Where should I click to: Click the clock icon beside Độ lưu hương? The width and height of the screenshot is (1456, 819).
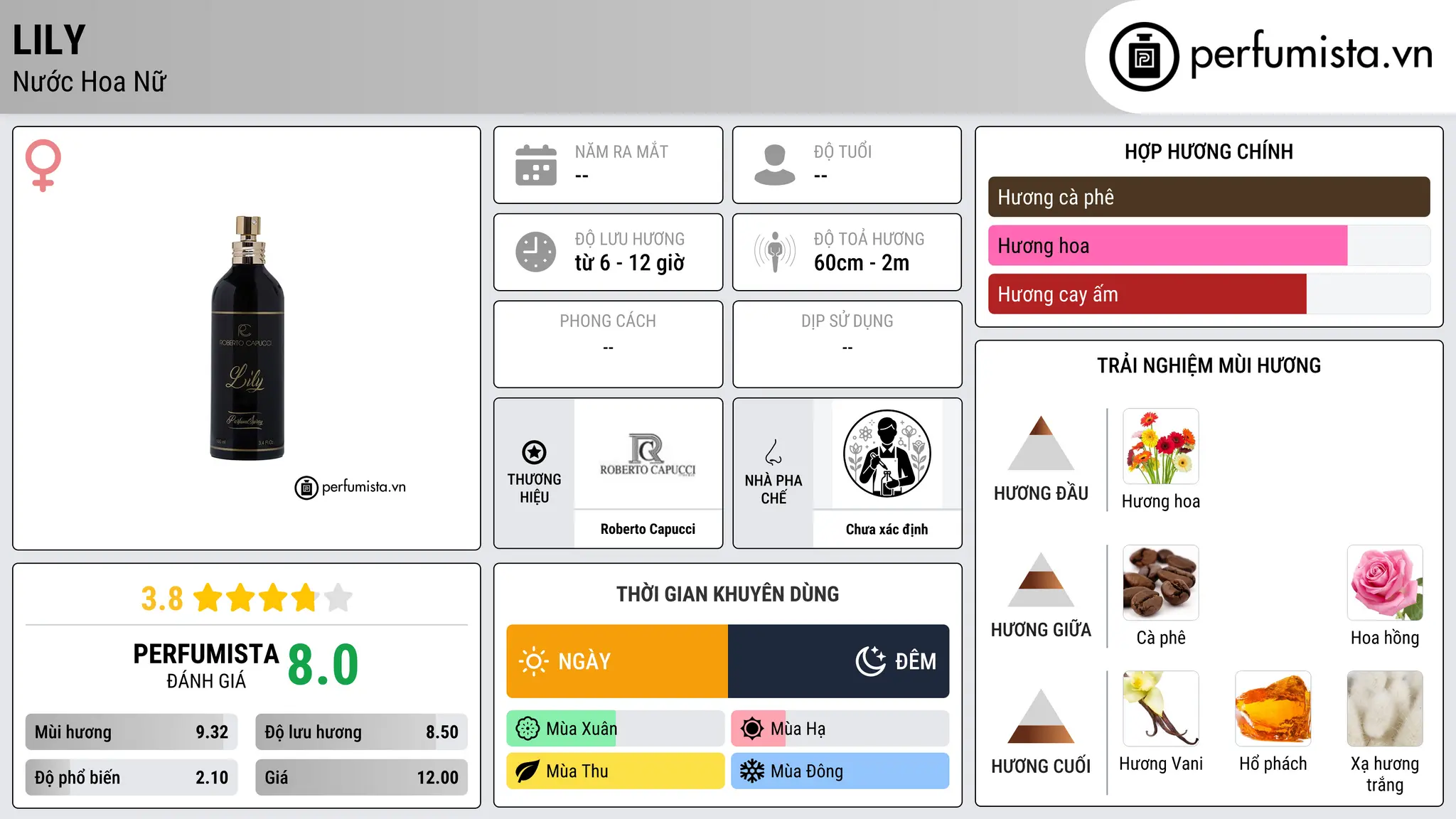[x=536, y=252]
